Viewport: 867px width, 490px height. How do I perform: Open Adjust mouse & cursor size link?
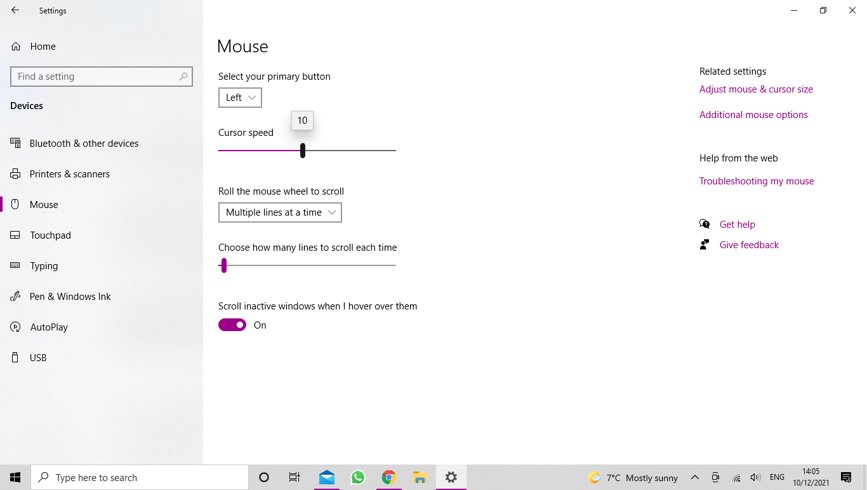[756, 89]
